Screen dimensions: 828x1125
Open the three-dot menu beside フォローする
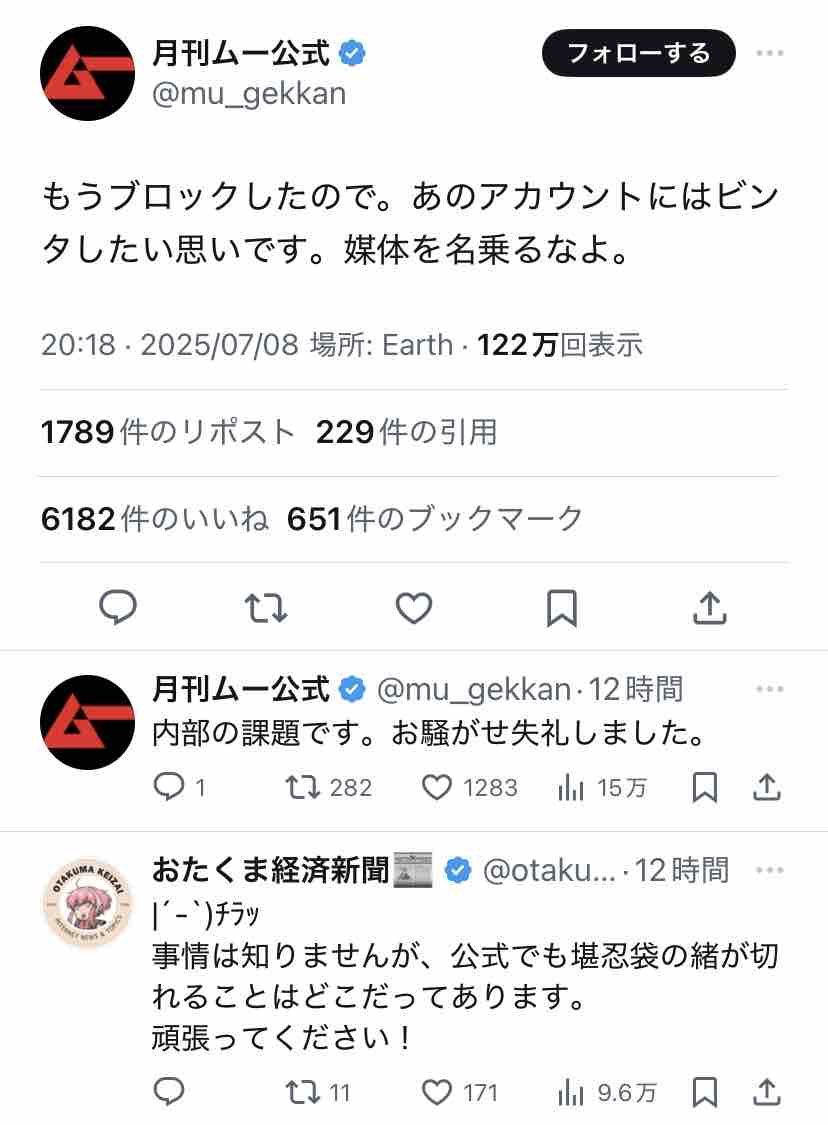pos(770,53)
